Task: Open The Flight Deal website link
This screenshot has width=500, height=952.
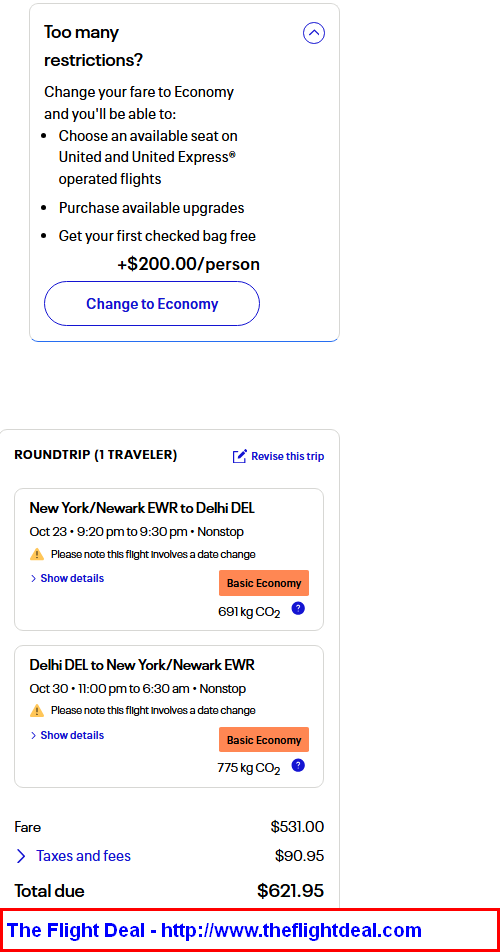Action: point(214,930)
